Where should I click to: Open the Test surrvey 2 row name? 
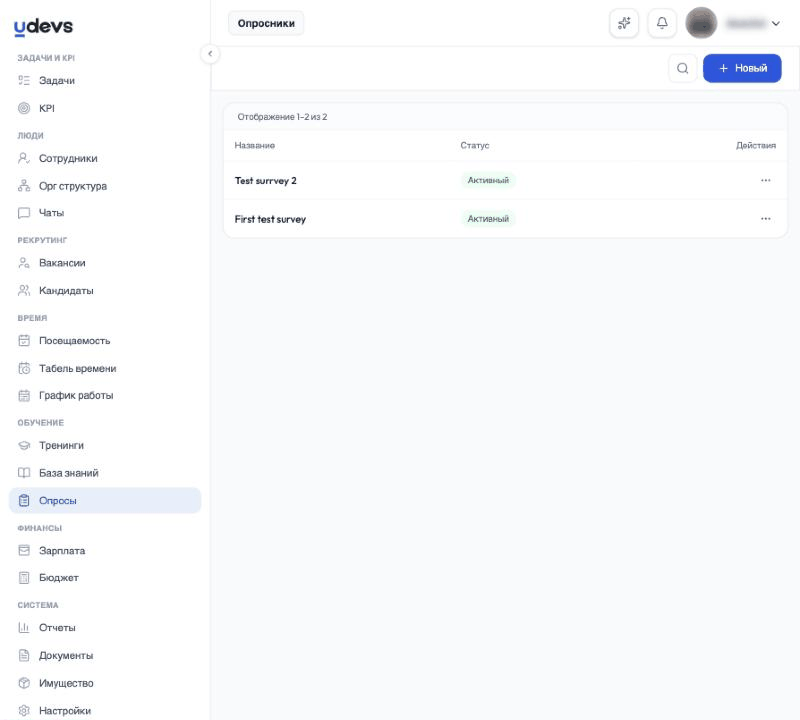point(265,181)
